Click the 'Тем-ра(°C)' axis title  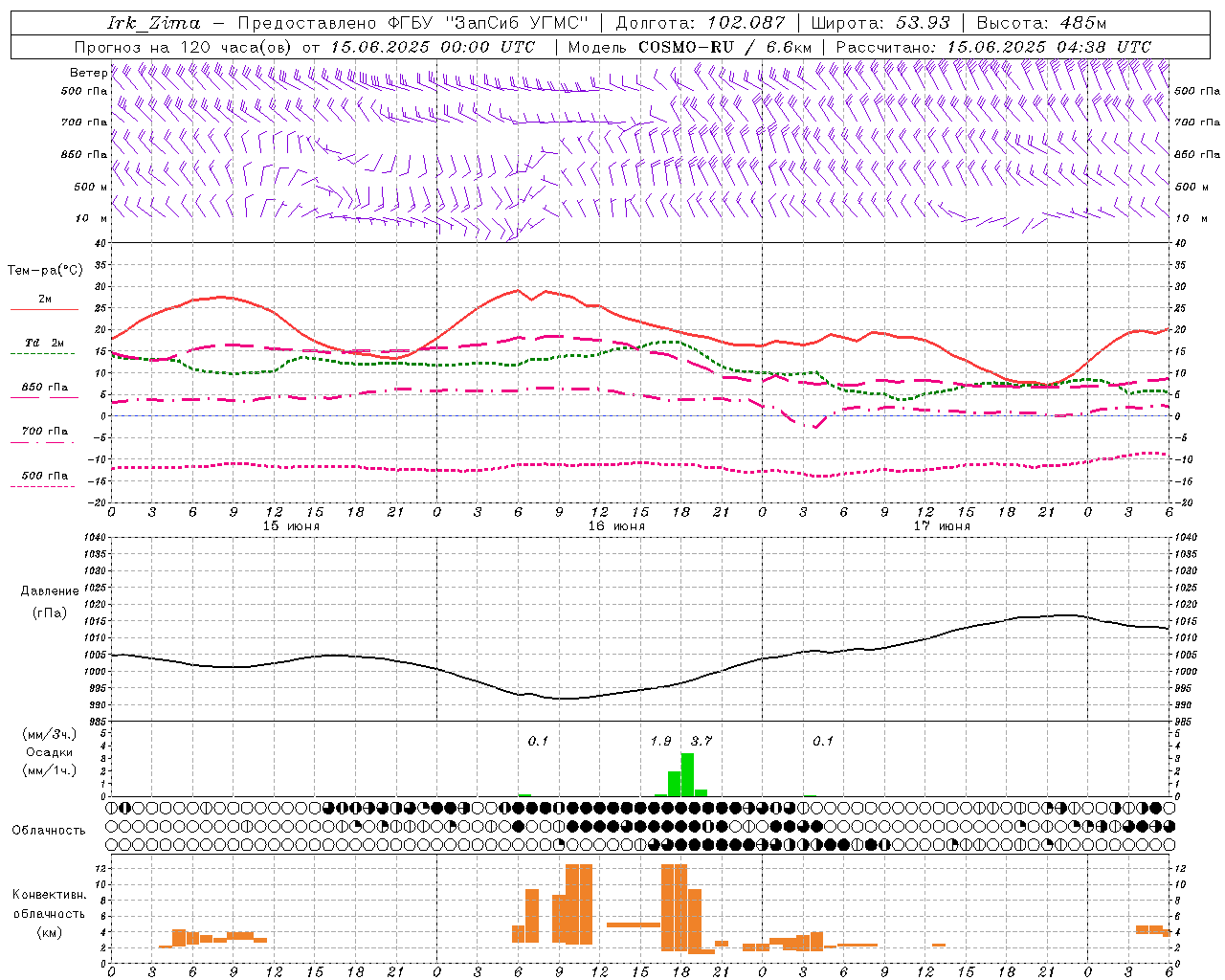pyautogui.click(x=45, y=271)
